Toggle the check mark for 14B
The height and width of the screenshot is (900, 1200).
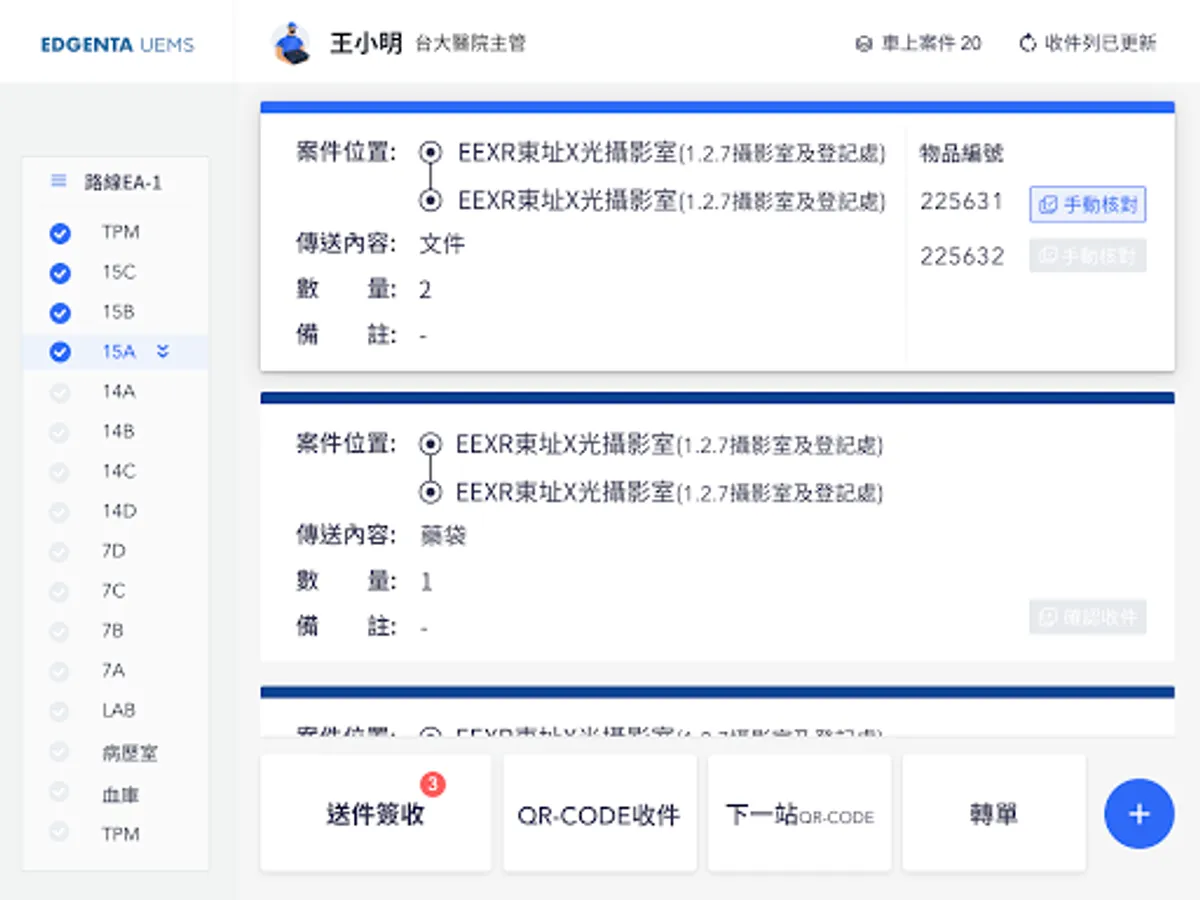point(60,433)
